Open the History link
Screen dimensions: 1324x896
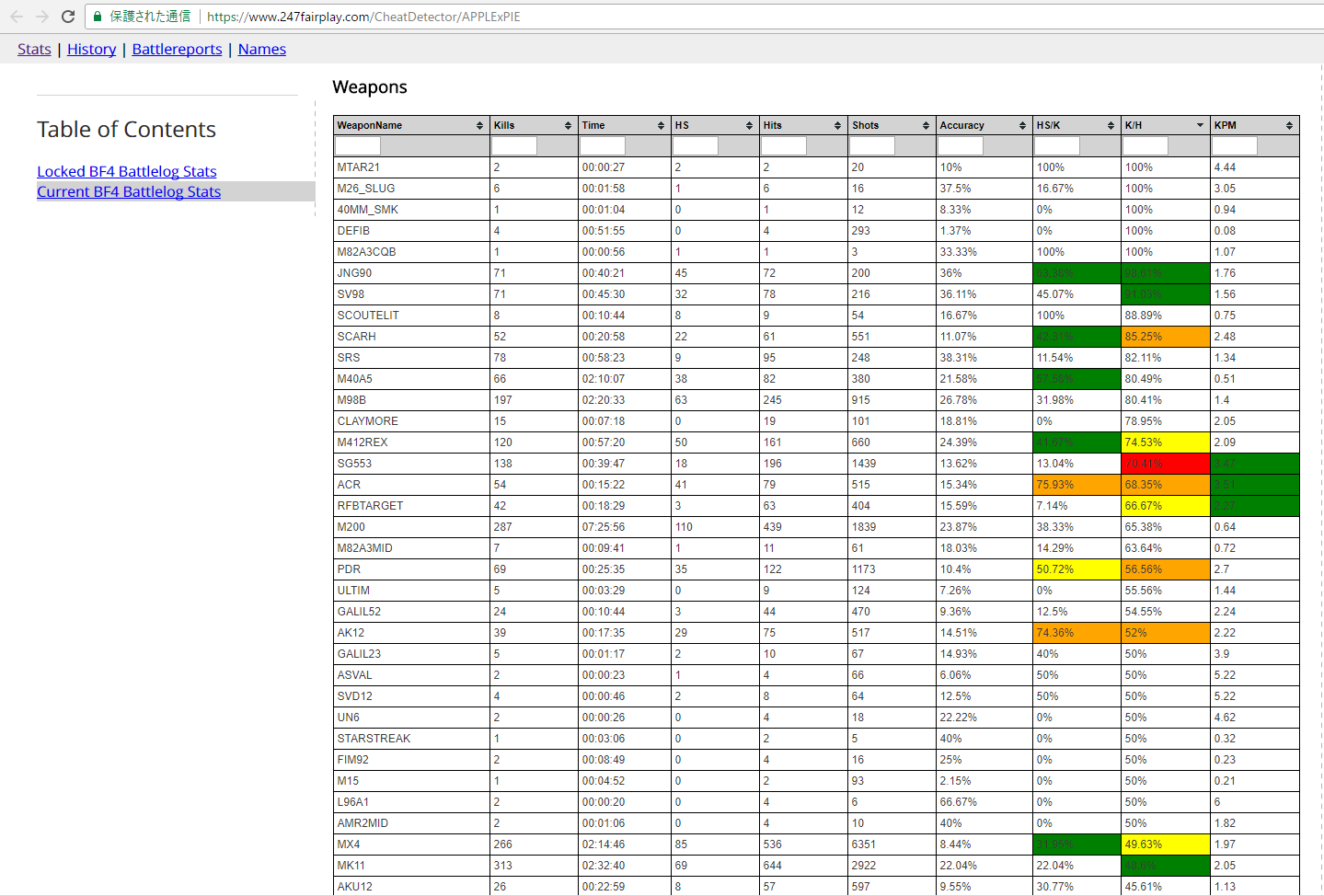[91, 49]
